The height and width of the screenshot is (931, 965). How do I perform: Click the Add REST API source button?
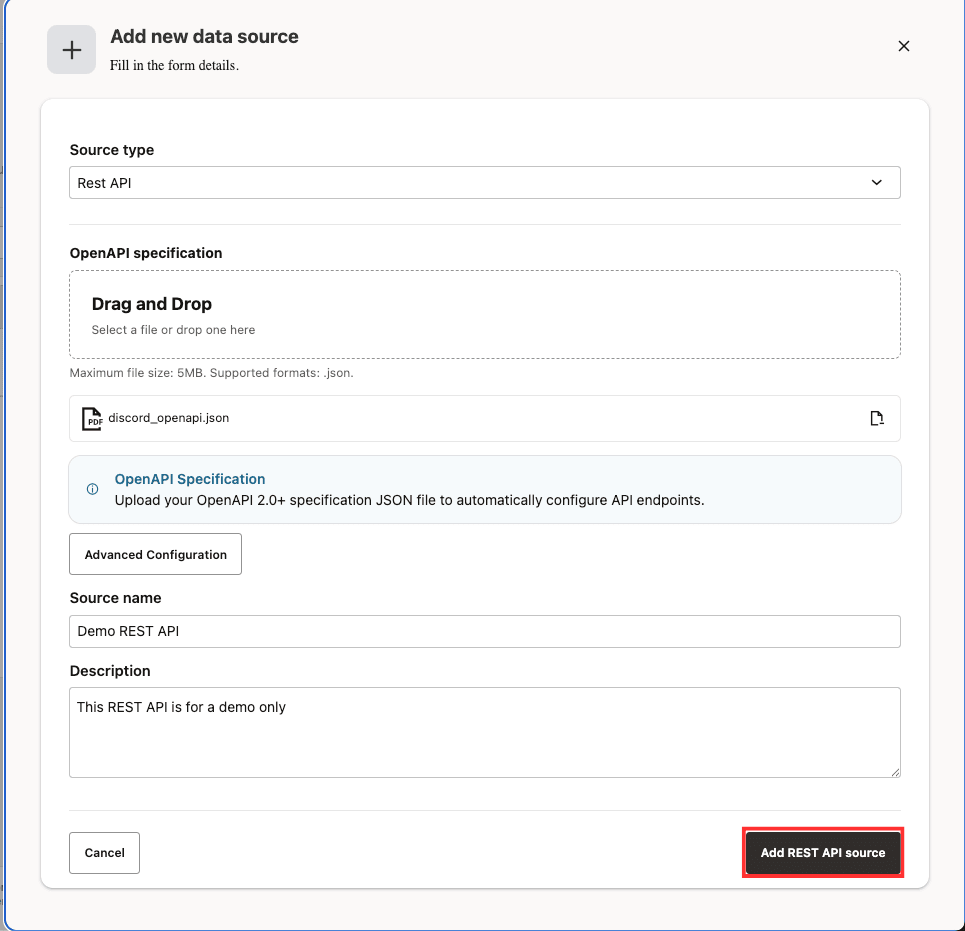[822, 852]
